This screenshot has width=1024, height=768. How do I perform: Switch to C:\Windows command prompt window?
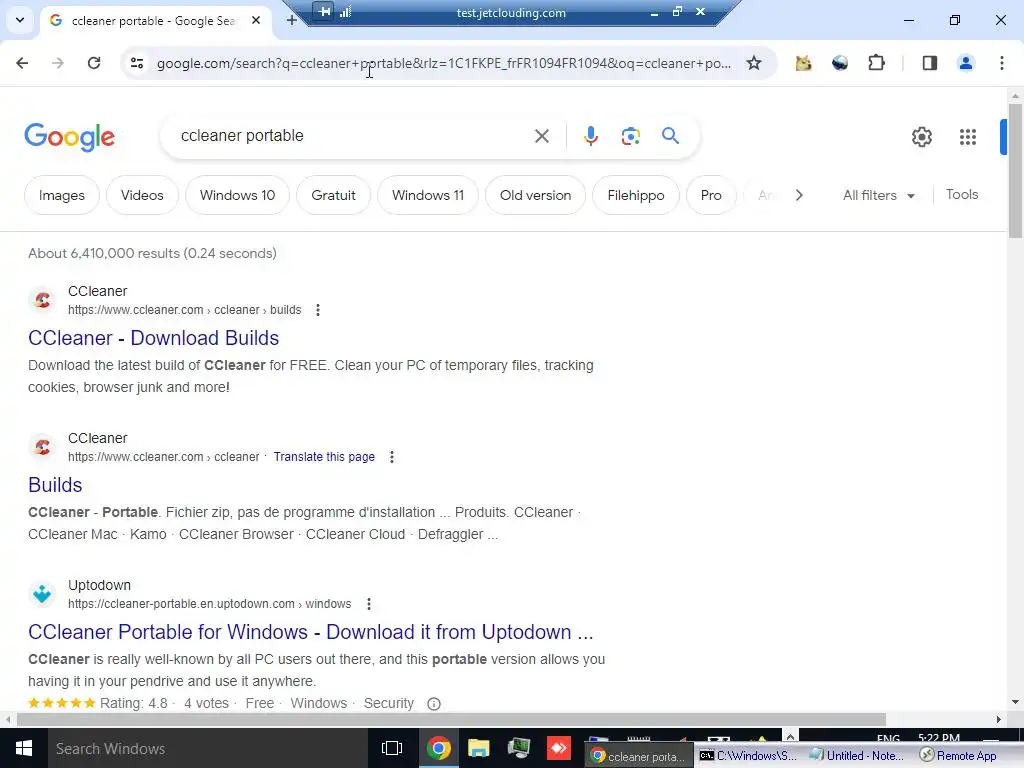[x=749, y=756]
